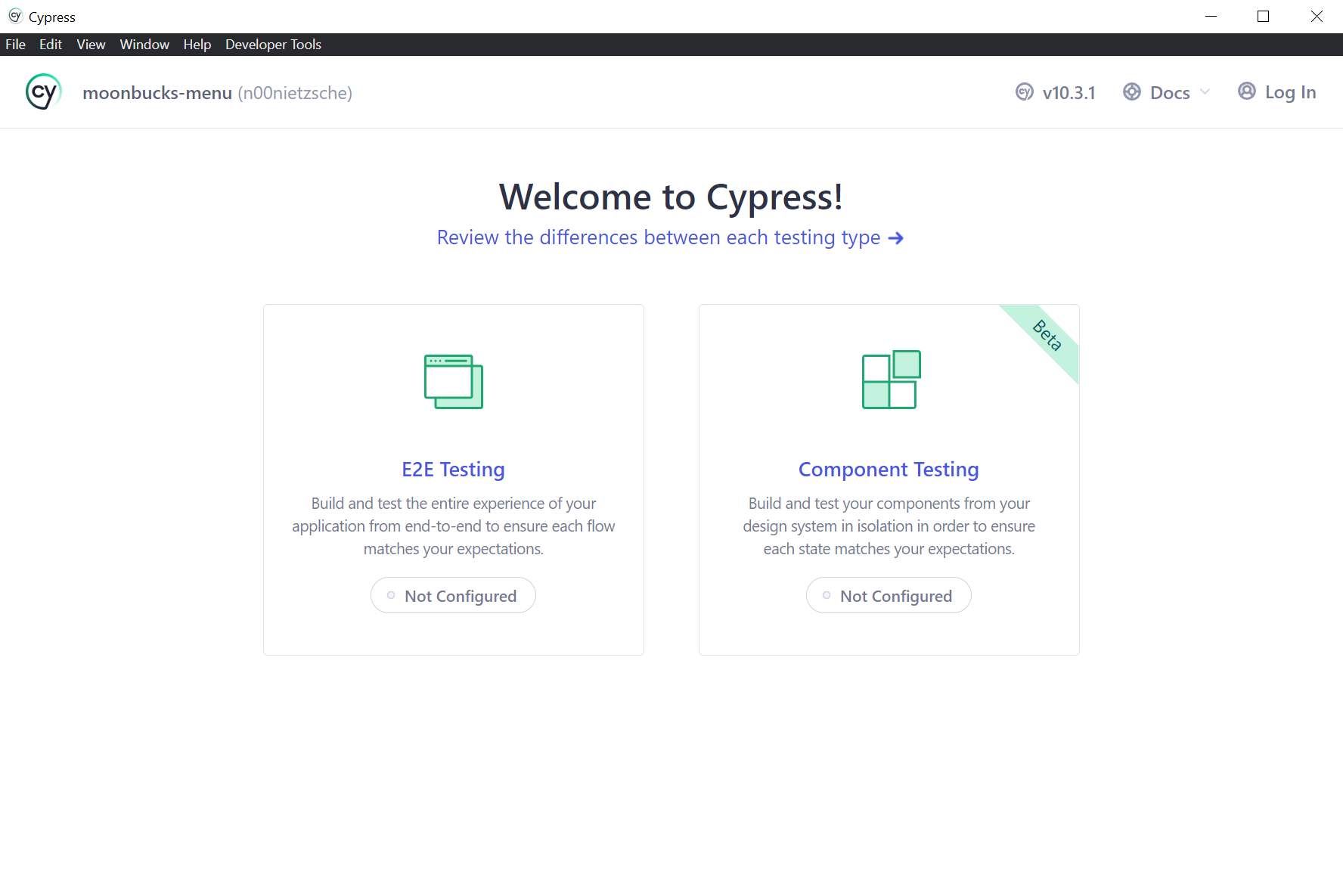Screen dimensions: 1343x896
Task: Minimize the Cypress window
Action: [1211, 16]
